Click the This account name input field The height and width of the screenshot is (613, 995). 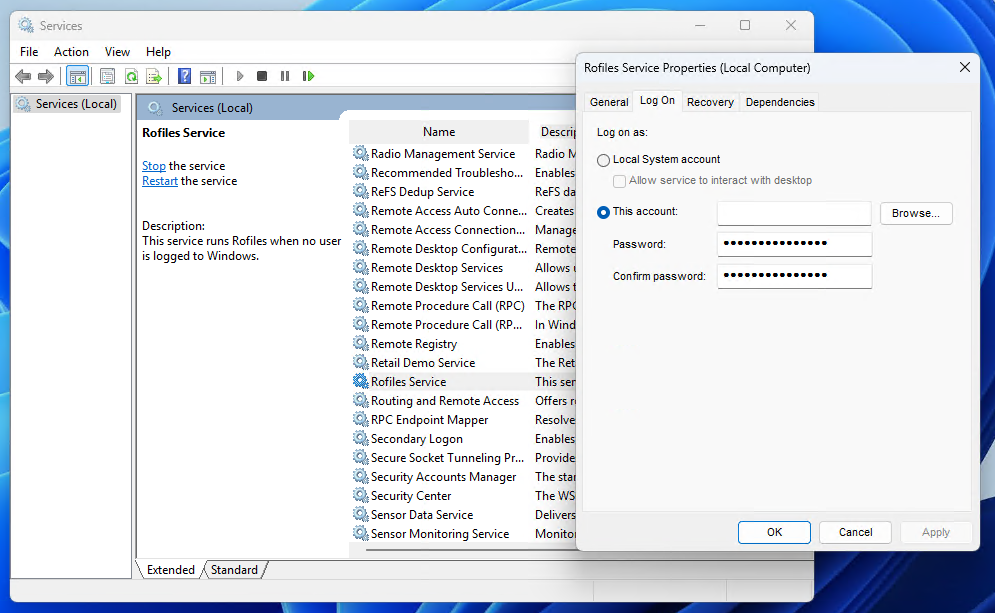pyautogui.click(x=794, y=213)
